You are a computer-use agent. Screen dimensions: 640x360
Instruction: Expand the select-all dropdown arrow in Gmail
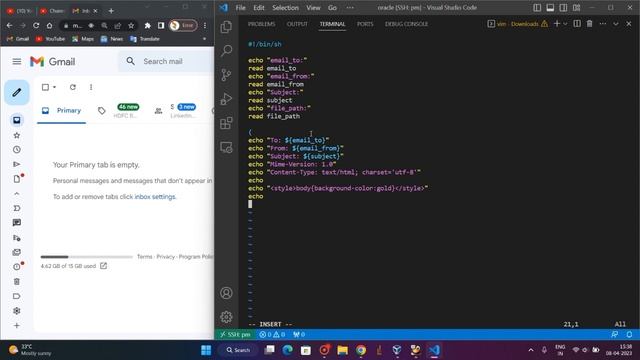[54, 87]
